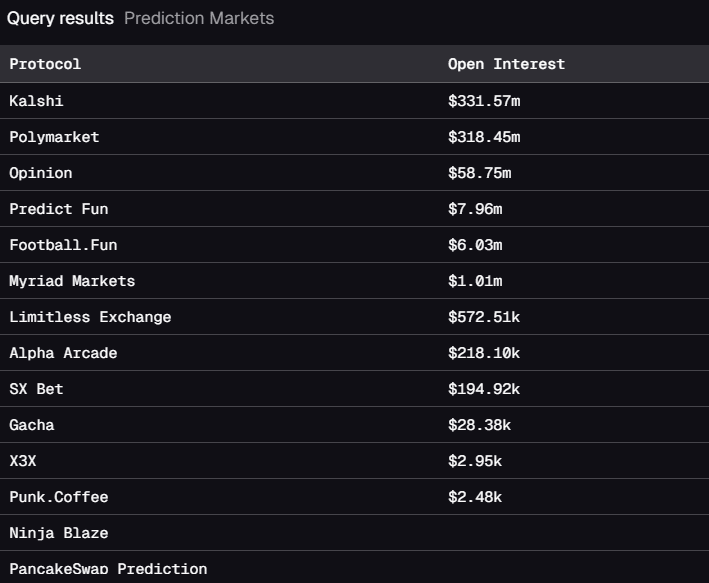Select the SX Bet entry
This screenshot has width=709, height=583.
tap(36, 389)
